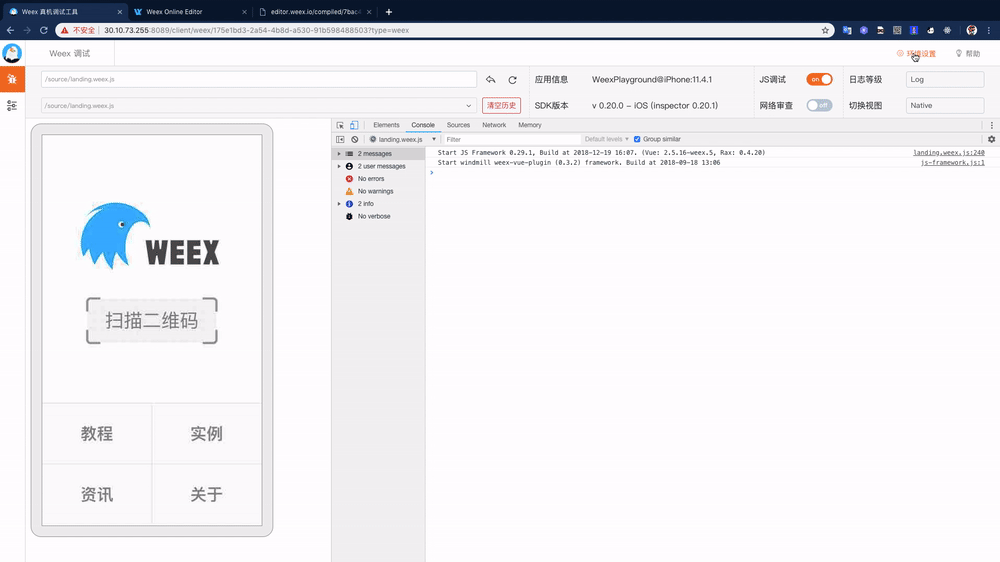Open the DevTools three-dot more menu
The width and height of the screenshot is (1000, 562).
click(991, 125)
